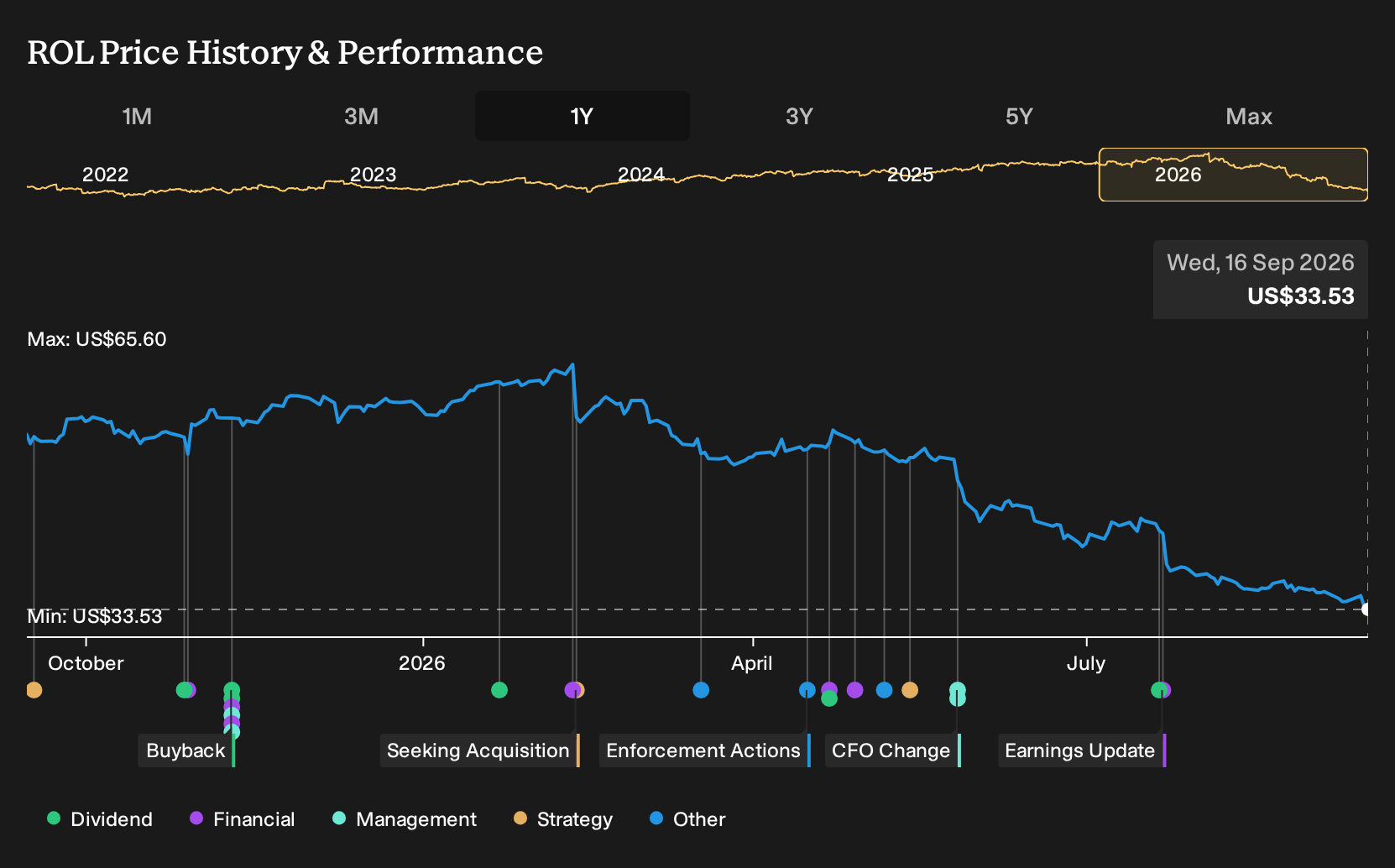The image size is (1395, 868).
Task: Click the 2022 region in overview timeline
Action: pyautogui.click(x=105, y=175)
